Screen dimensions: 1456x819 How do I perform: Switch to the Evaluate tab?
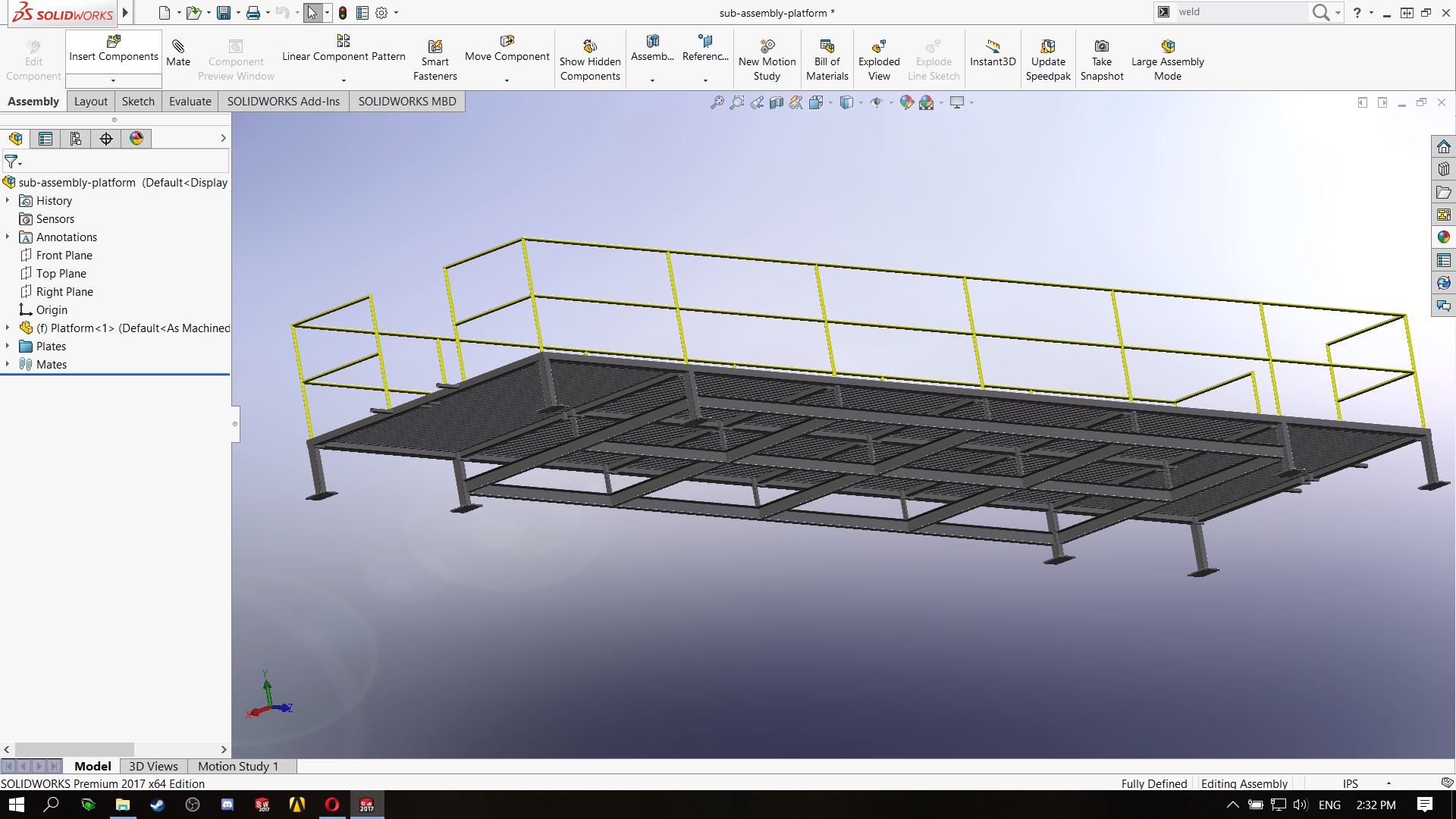(190, 102)
